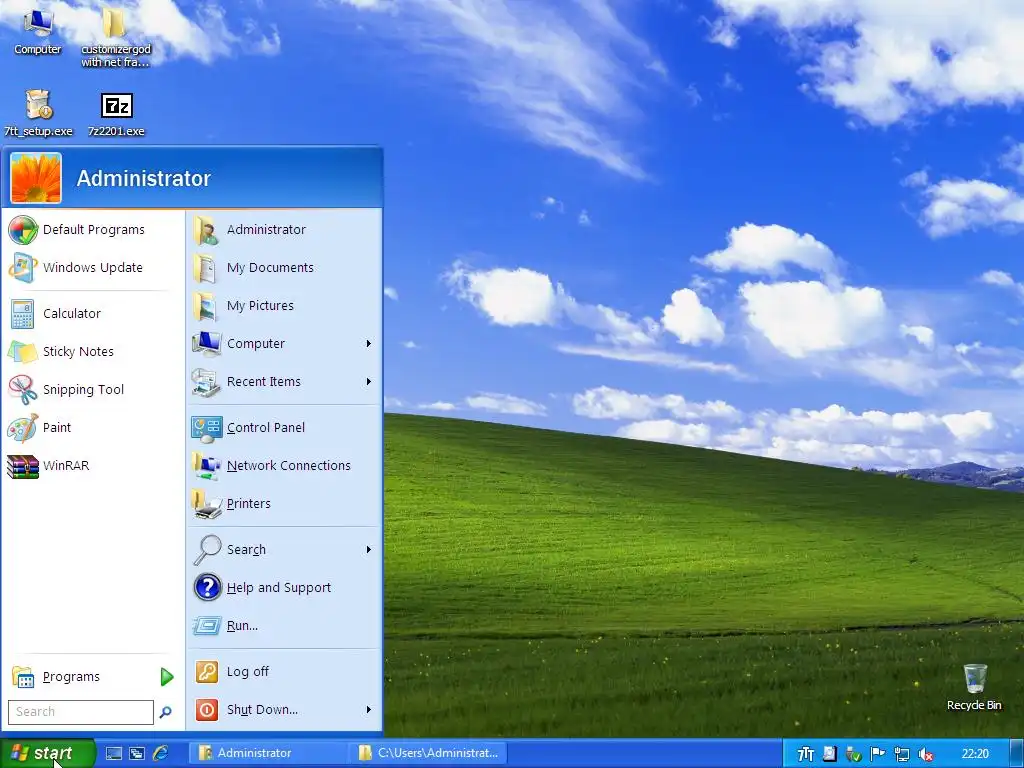Viewport: 1024px width, 768px height.
Task: Select the 7z2201.exe desktop file
Action: [116, 113]
